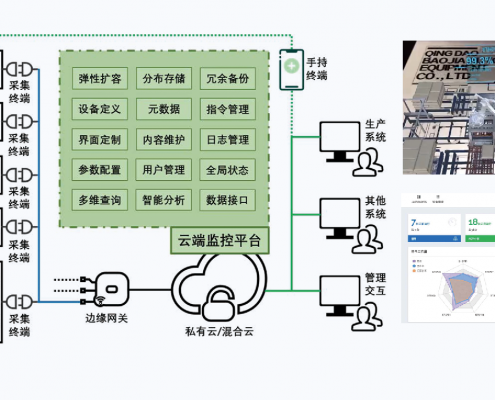Click the 云端监控平台 title label
The width and height of the screenshot is (495, 400).
coord(220,240)
